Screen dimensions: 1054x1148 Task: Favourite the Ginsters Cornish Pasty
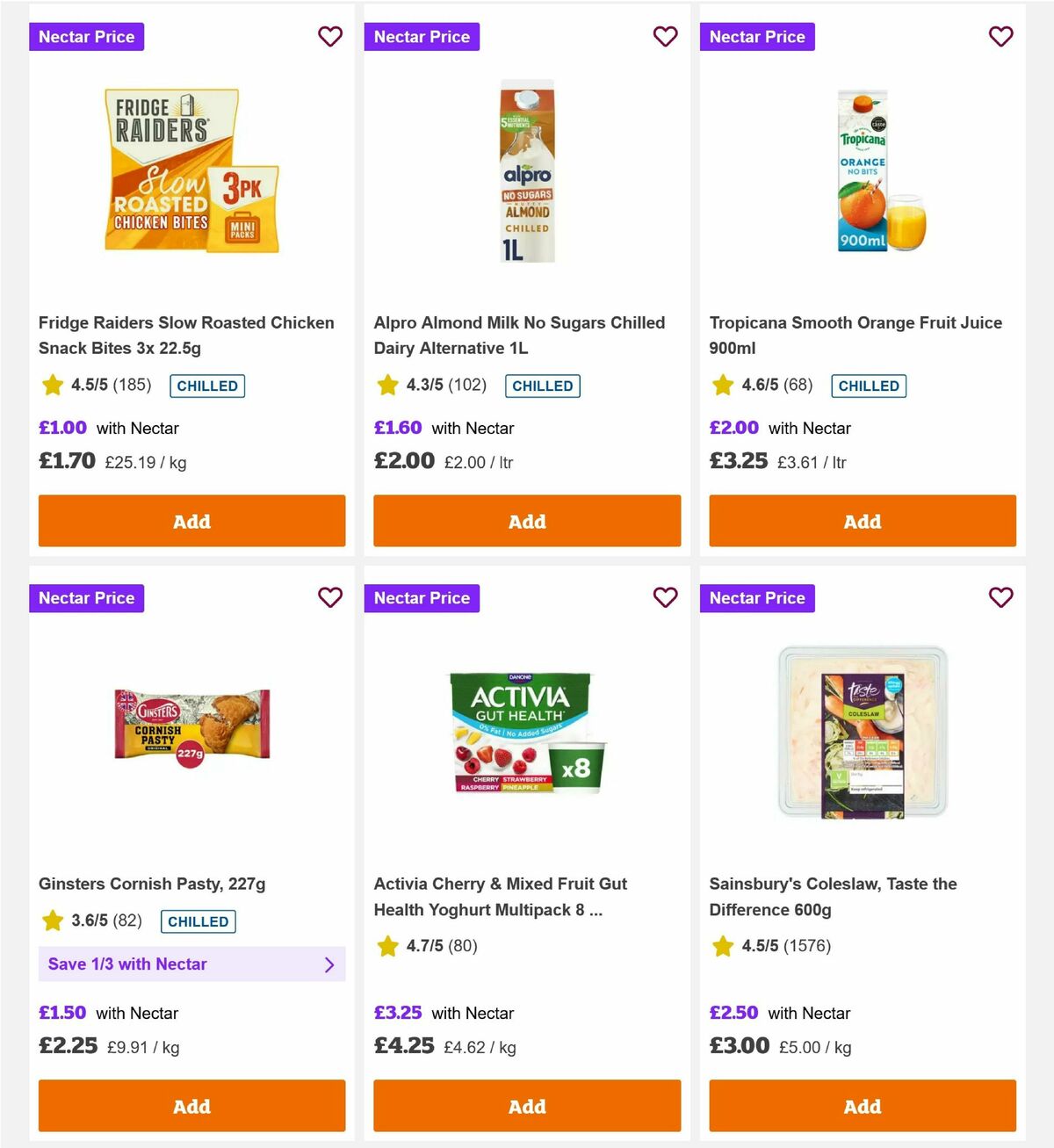(330, 598)
